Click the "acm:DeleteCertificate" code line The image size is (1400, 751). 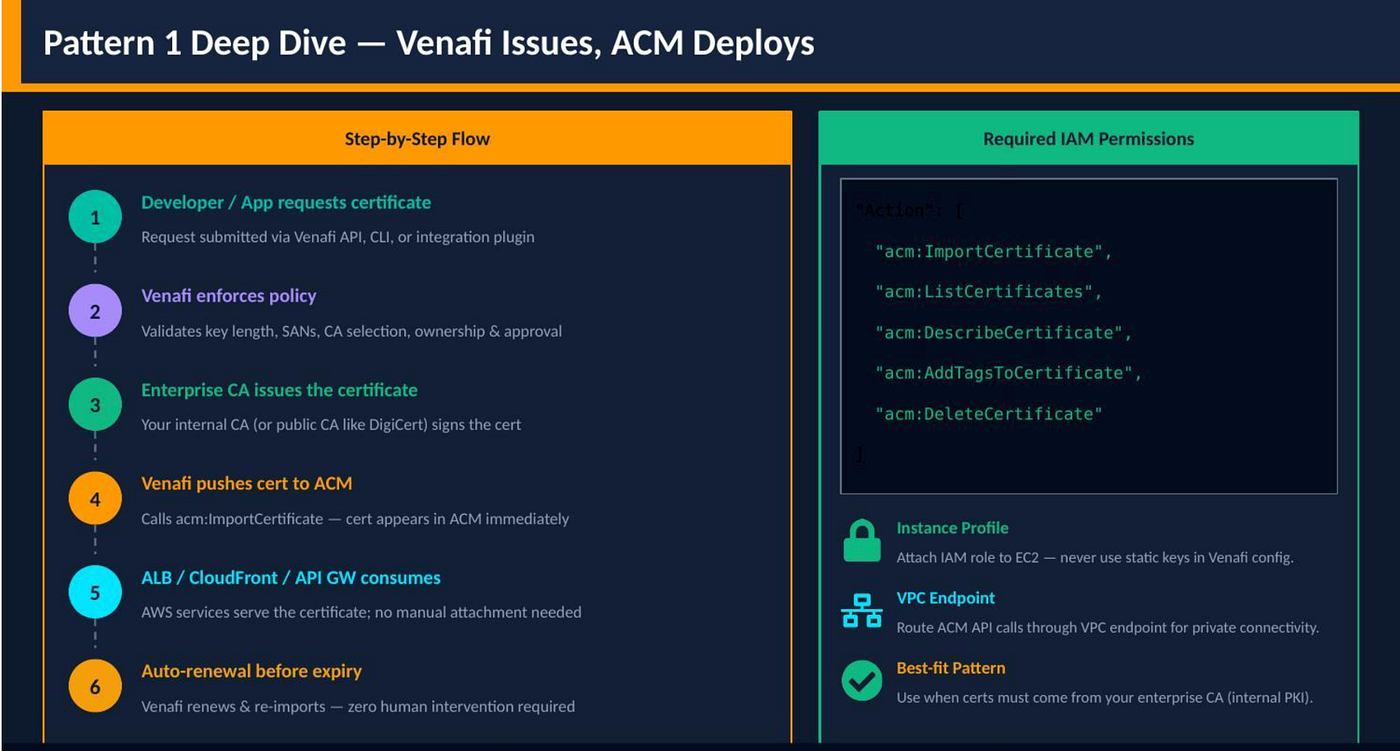pyautogui.click(x=988, y=413)
